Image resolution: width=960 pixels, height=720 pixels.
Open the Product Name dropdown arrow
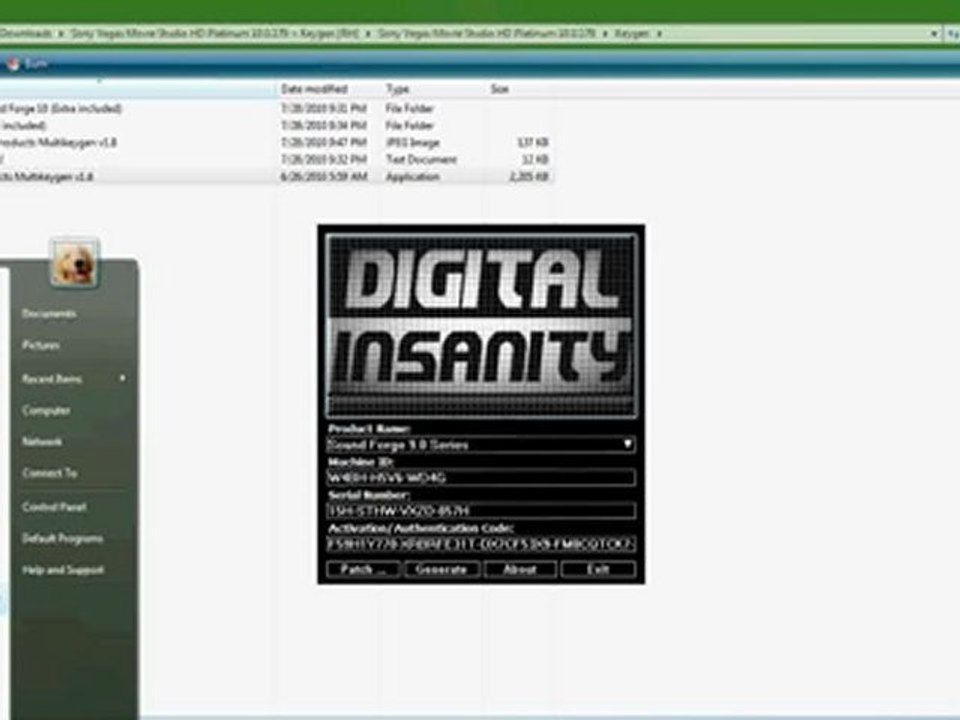point(628,444)
